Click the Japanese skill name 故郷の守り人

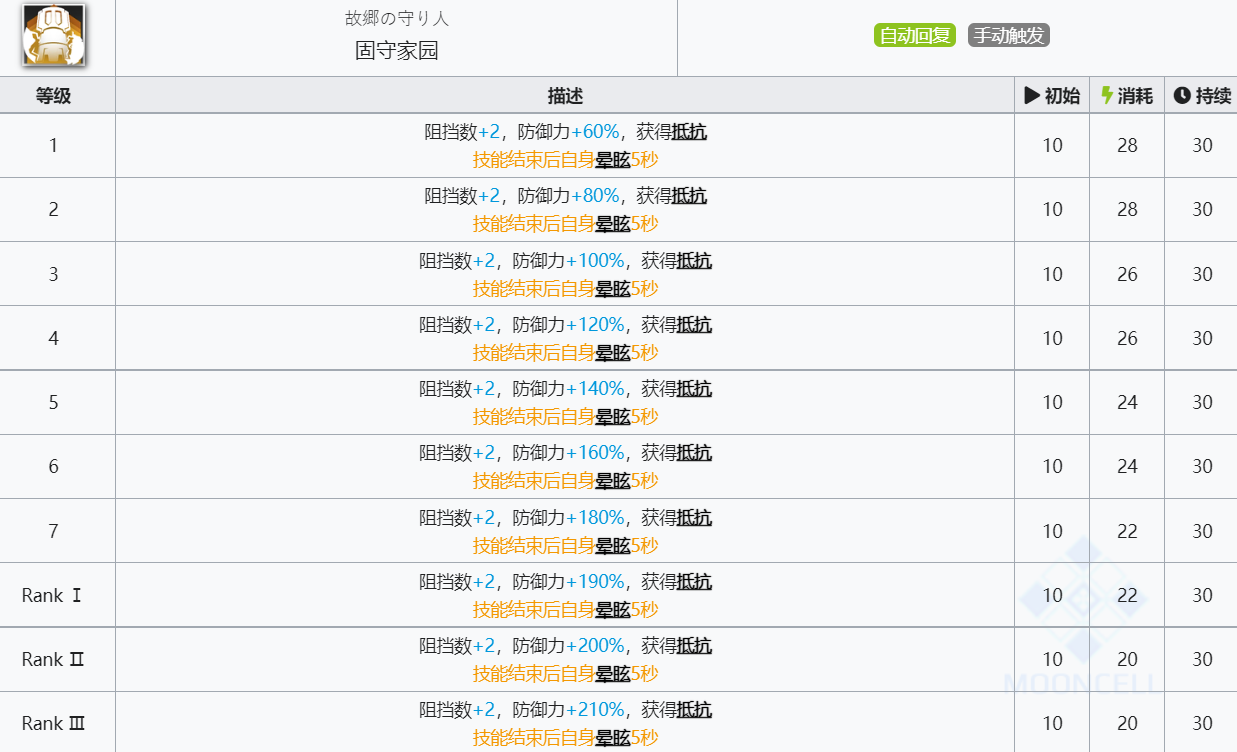click(397, 19)
